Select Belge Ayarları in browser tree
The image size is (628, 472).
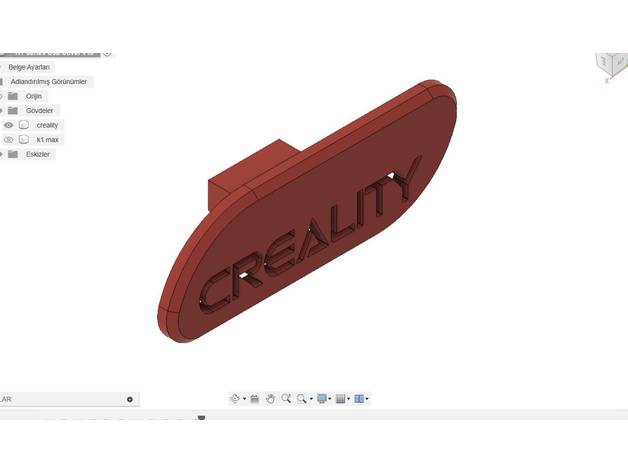(30, 67)
